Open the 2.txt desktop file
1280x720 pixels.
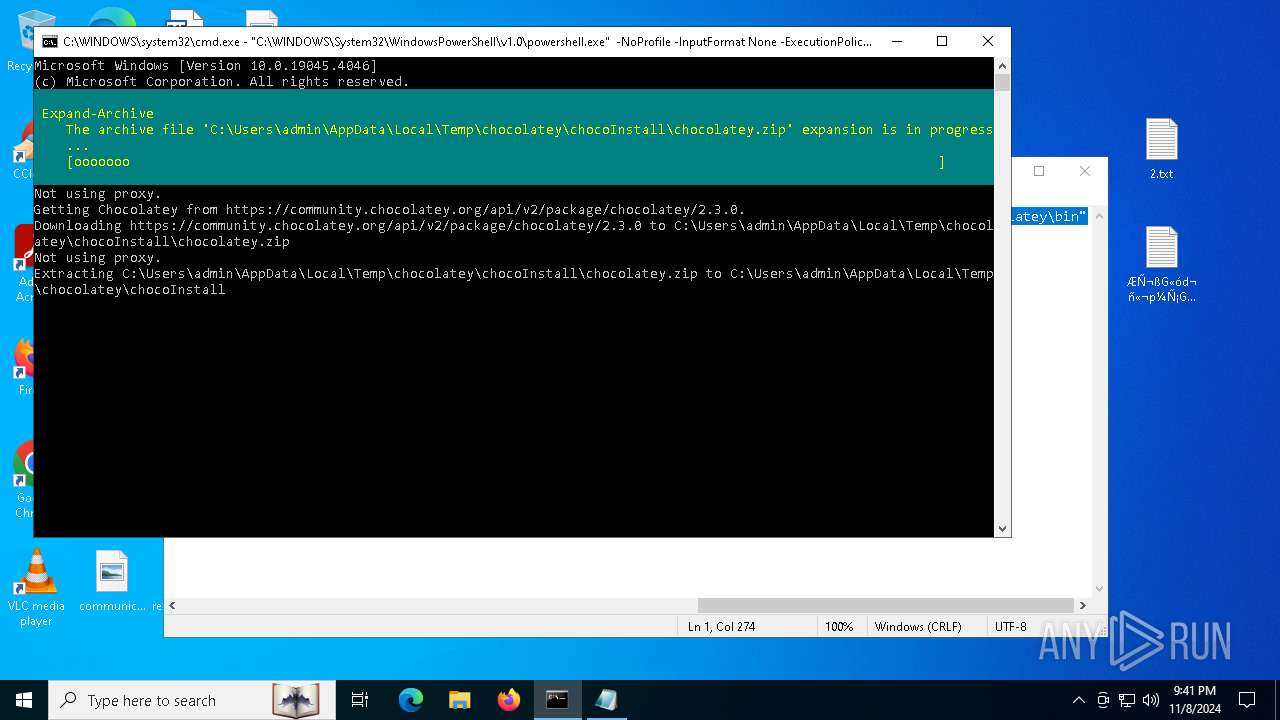[x=1161, y=148]
